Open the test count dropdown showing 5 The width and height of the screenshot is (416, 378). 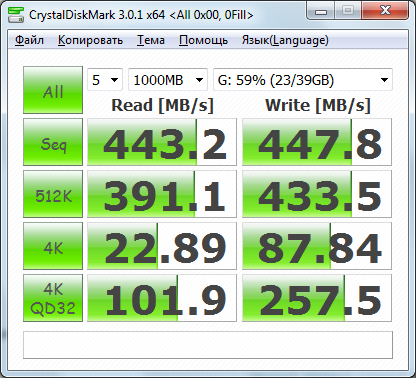105,80
